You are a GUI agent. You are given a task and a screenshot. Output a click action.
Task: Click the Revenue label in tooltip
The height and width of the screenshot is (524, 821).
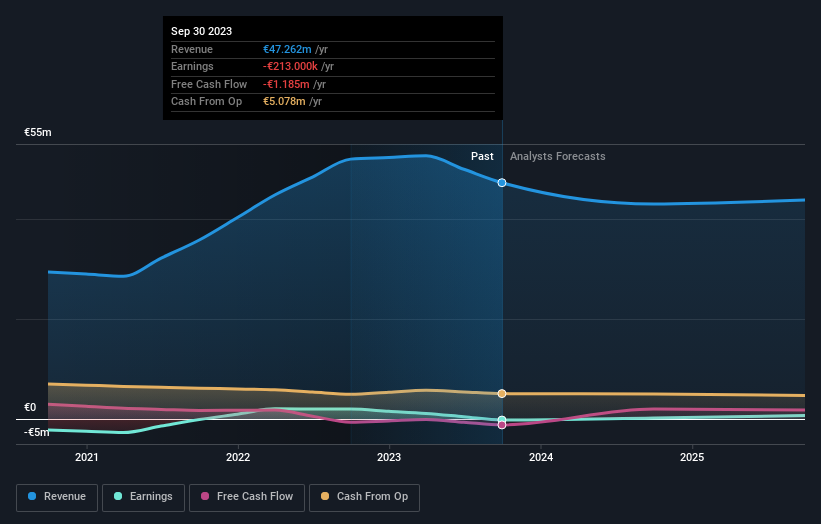[192, 49]
